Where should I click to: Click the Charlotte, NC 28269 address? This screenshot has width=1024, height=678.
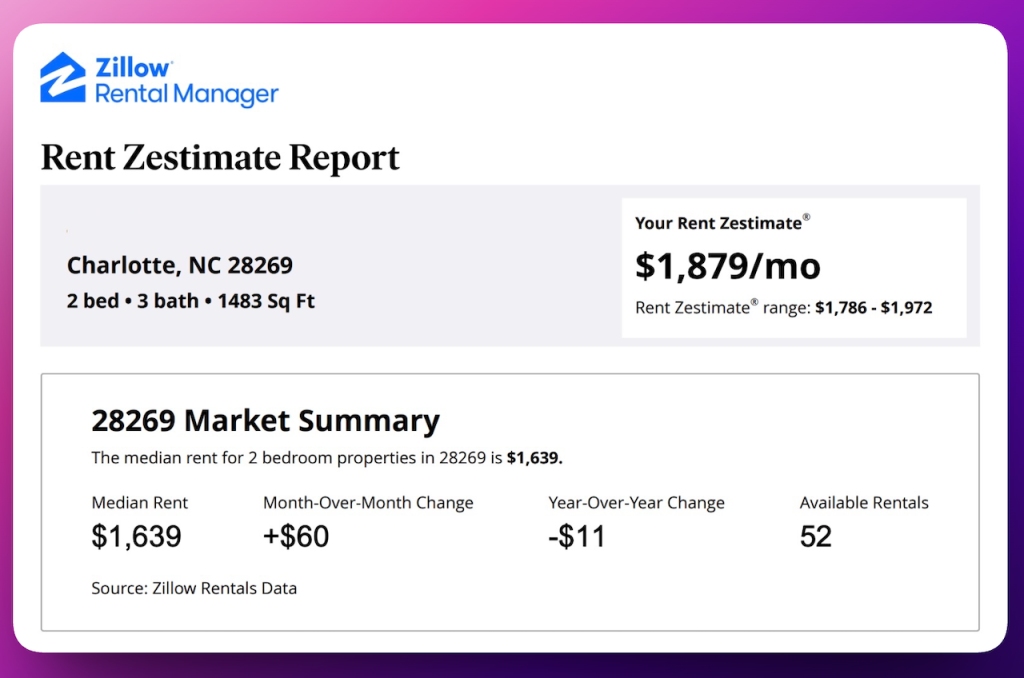tap(180, 265)
